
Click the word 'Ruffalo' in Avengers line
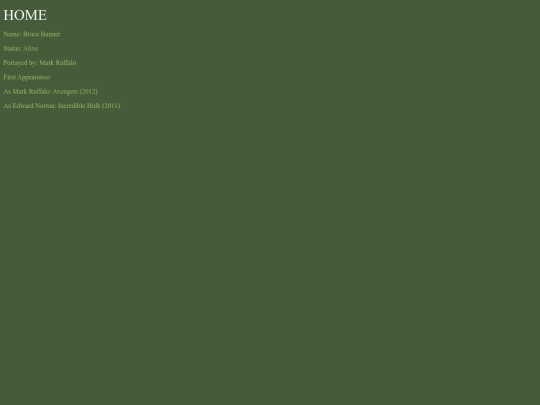pos(39,92)
